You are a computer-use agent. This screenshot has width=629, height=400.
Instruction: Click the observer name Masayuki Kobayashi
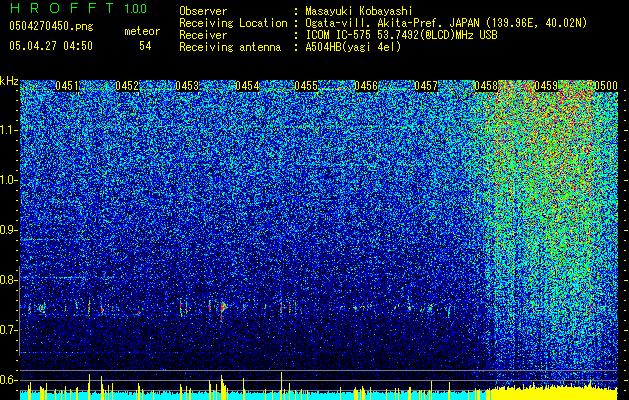(x=359, y=11)
